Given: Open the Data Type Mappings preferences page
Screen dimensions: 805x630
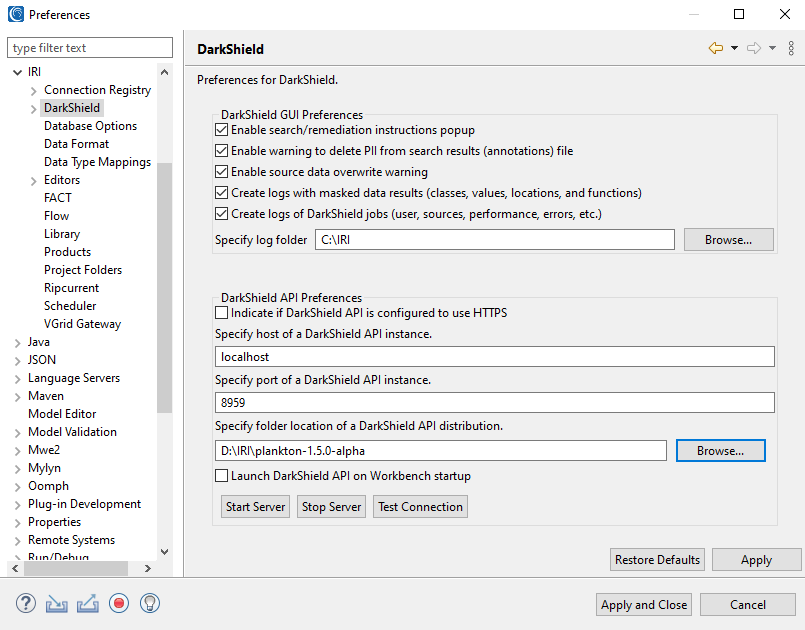Looking at the screenshot, I should (x=97, y=161).
